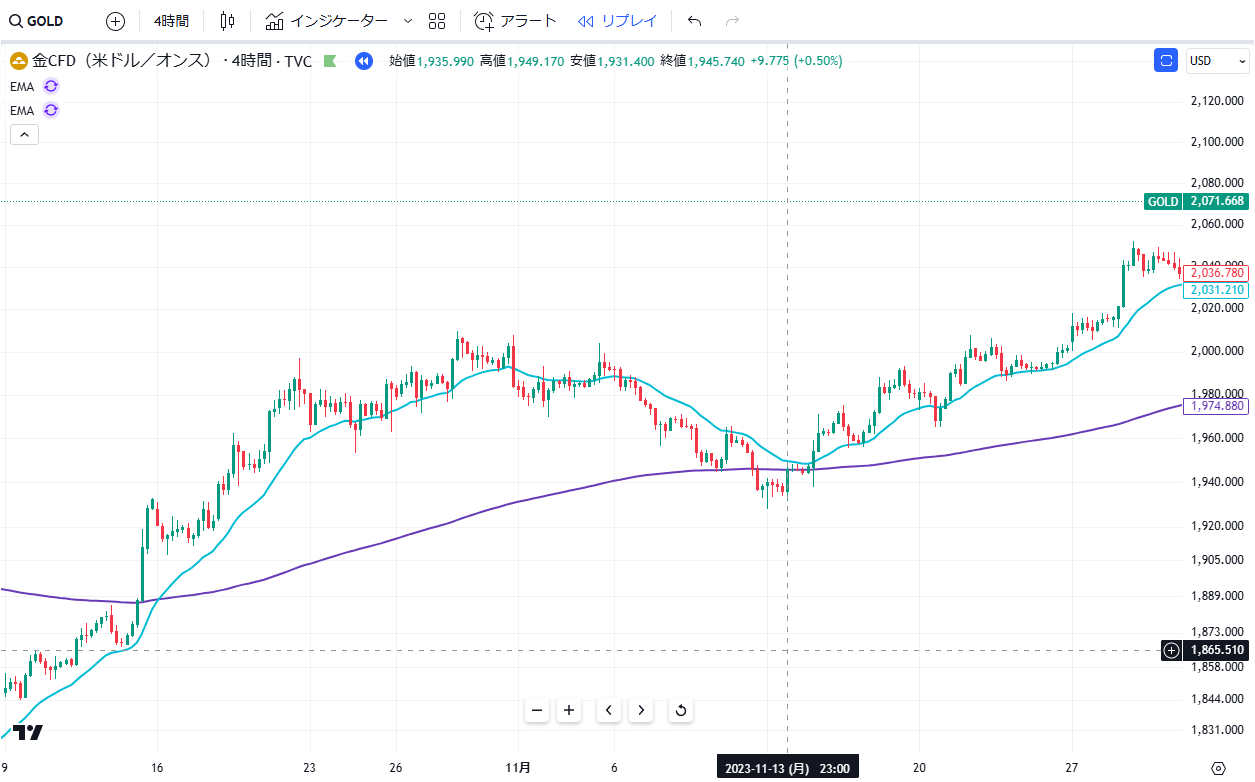Zoom out the chart with minus button

[537, 711]
